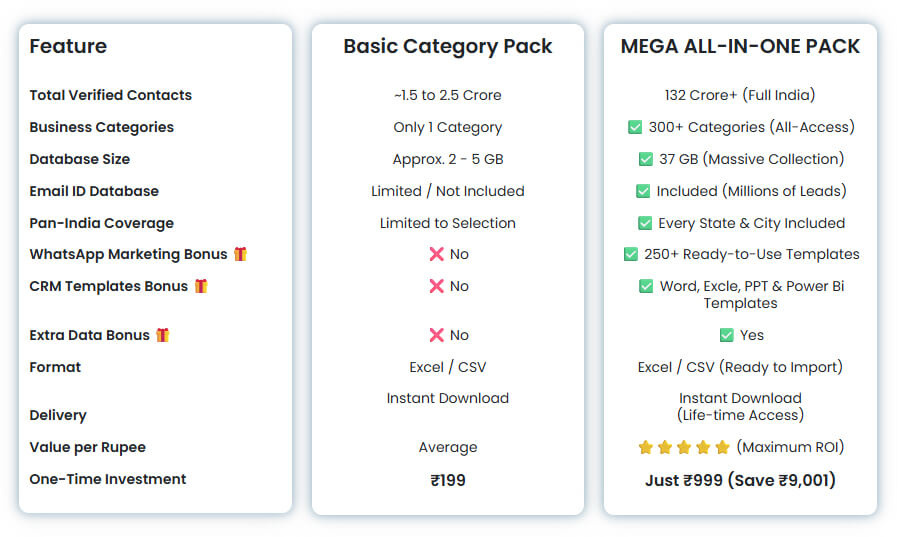Click the Feature column heading
This screenshot has width=897, height=537.
tap(68, 46)
